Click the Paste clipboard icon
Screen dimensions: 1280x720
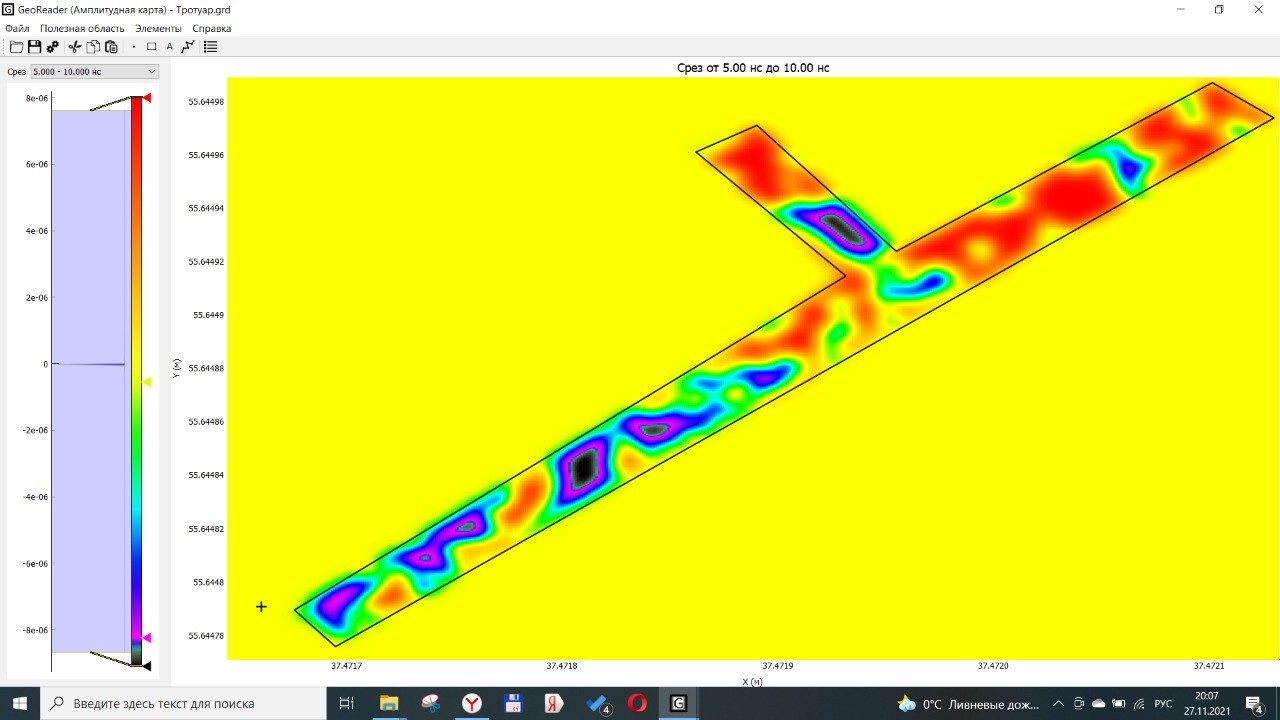[x=111, y=47]
